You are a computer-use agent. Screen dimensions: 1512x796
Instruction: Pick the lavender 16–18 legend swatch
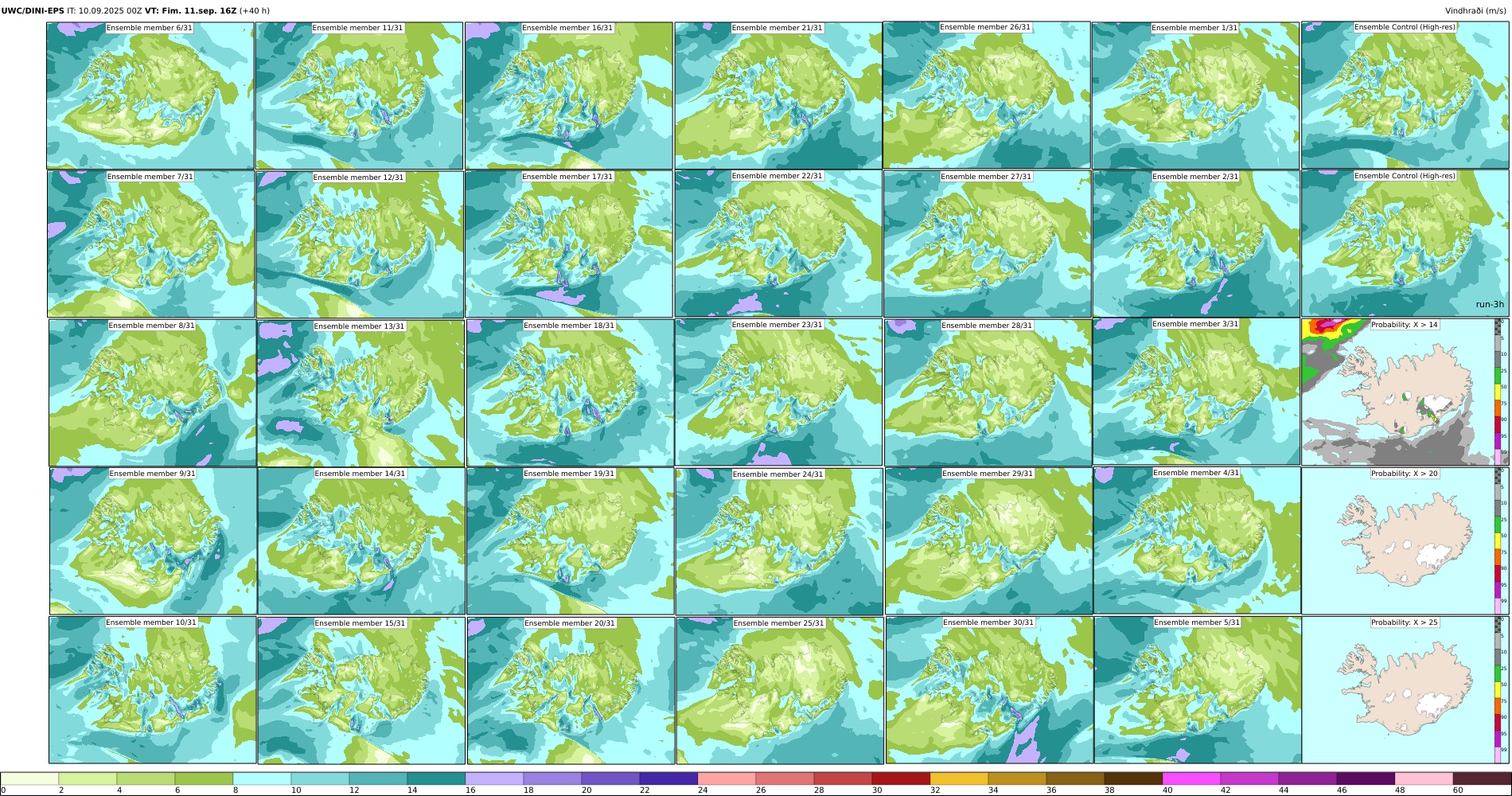click(494, 778)
